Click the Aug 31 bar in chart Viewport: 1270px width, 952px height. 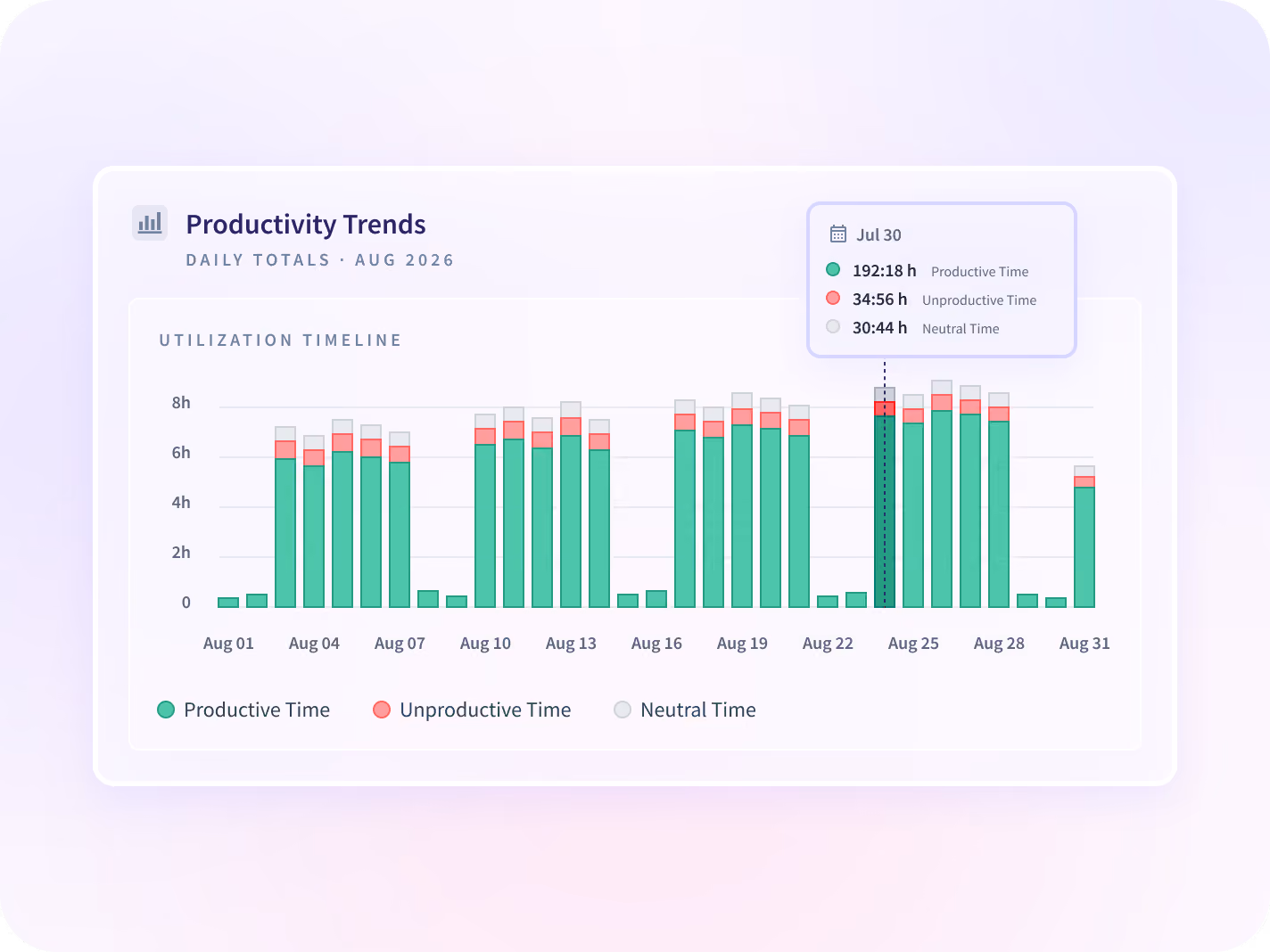pos(1084,537)
